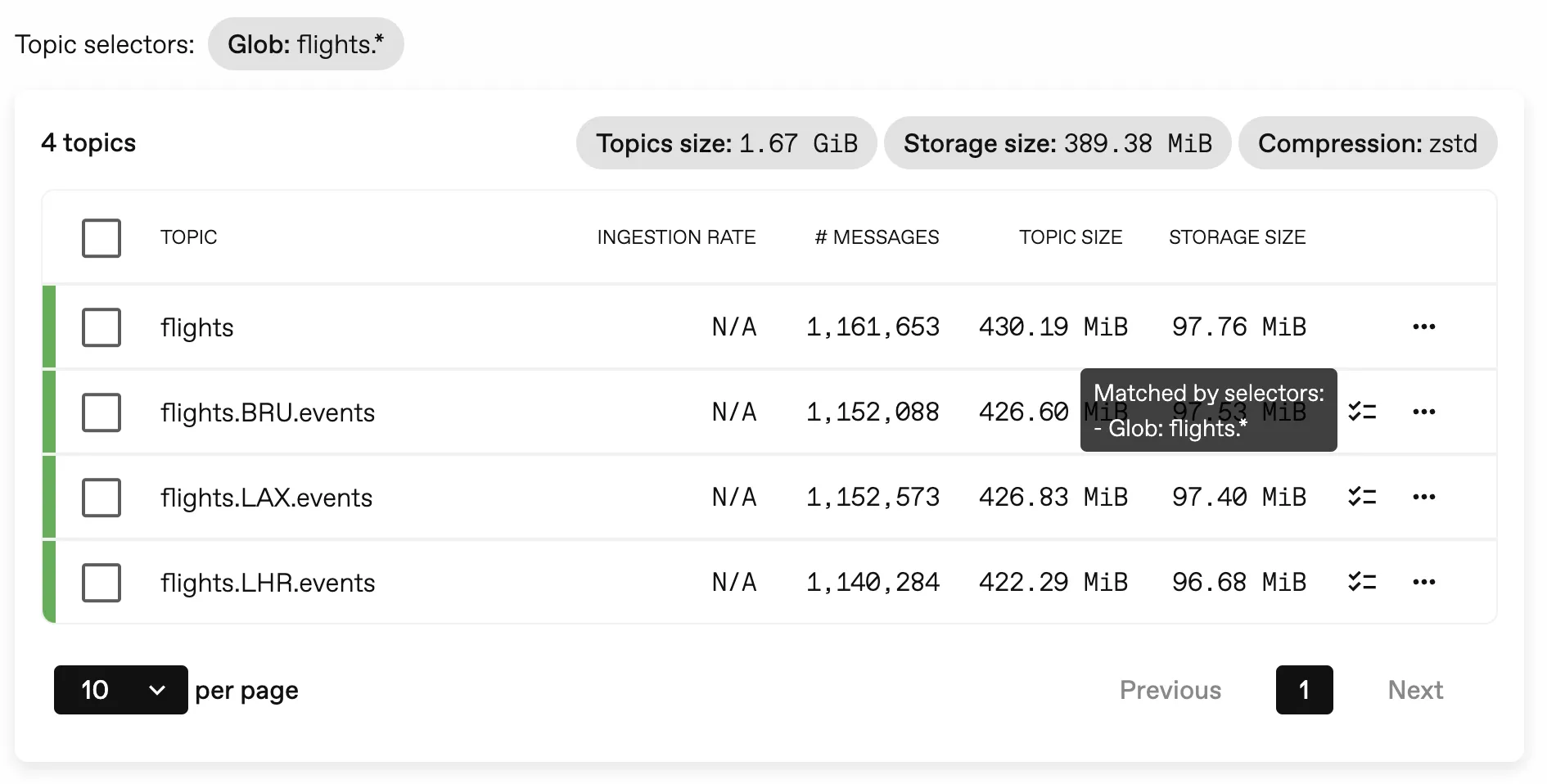
Task: Open actions menu for flights.LHR.events
Action: point(1424,582)
